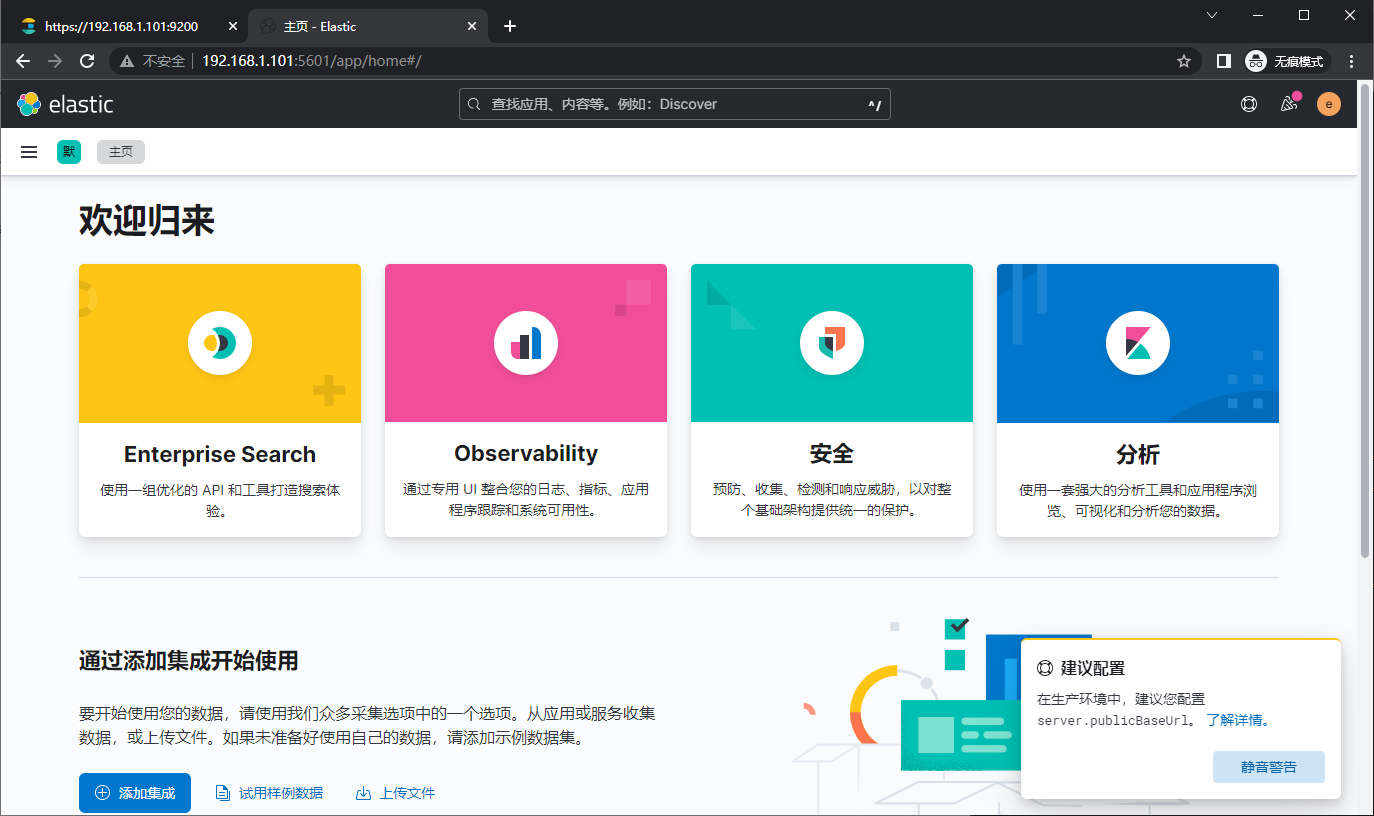This screenshot has height=816, width=1374.
Task: Open the help menu lifebuoy icon
Action: pos(1249,104)
